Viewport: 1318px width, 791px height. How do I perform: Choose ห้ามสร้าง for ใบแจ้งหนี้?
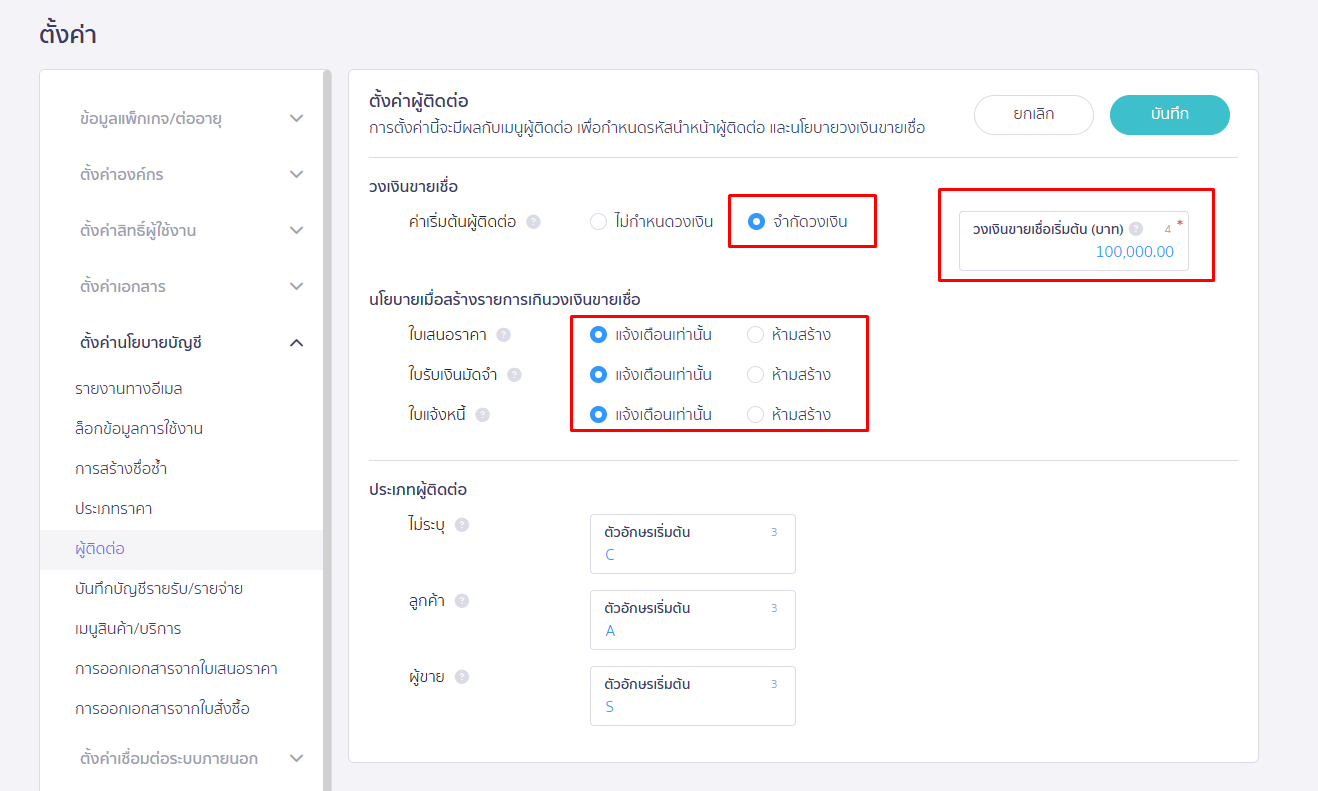pos(756,415)
